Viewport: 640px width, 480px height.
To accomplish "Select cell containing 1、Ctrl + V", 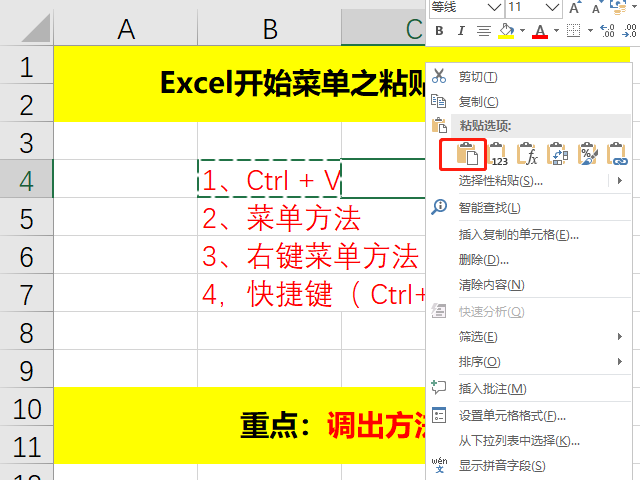I will tap(269, 179).
